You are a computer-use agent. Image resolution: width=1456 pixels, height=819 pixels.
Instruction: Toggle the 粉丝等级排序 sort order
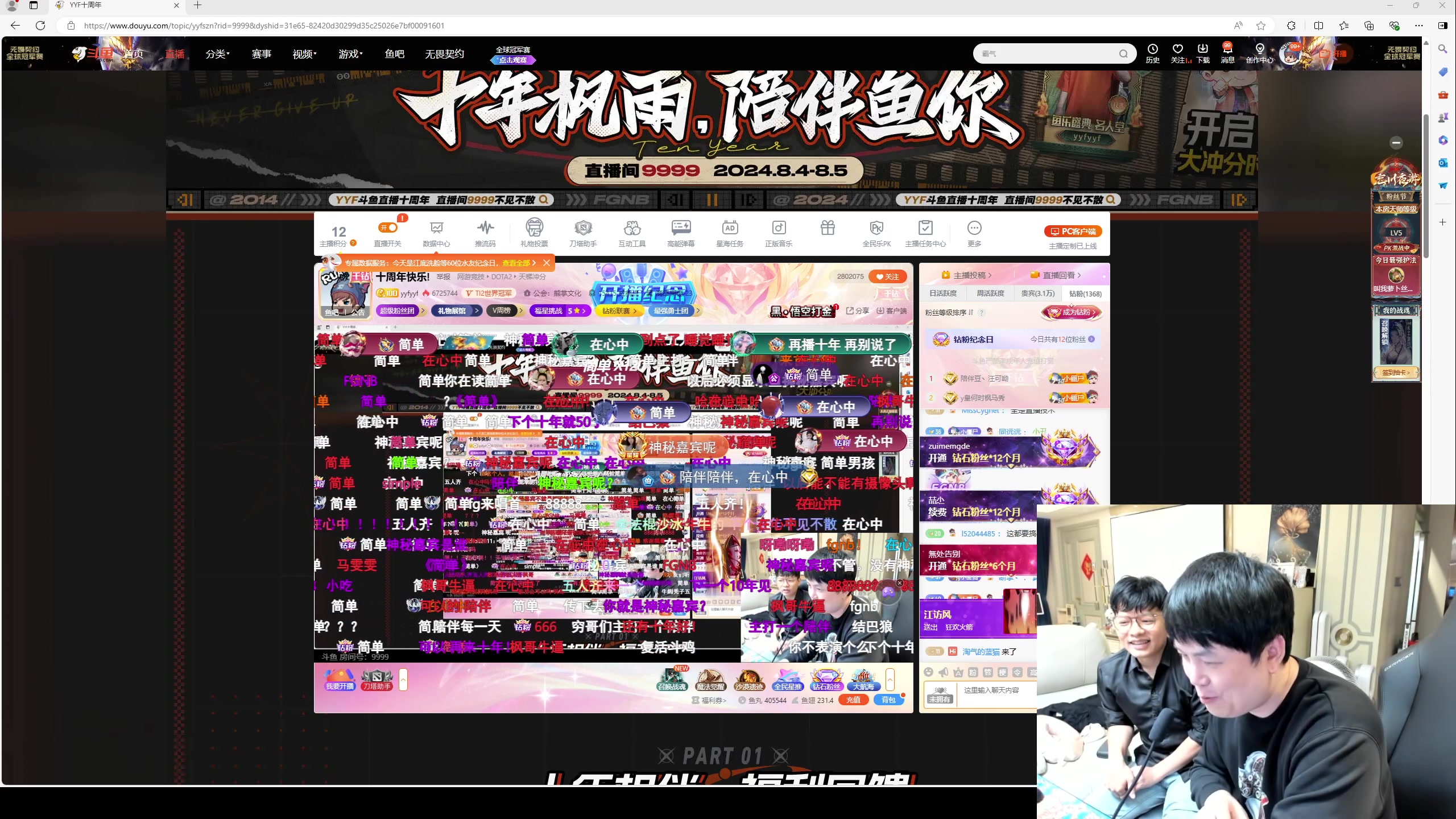[x=949, y=312]
